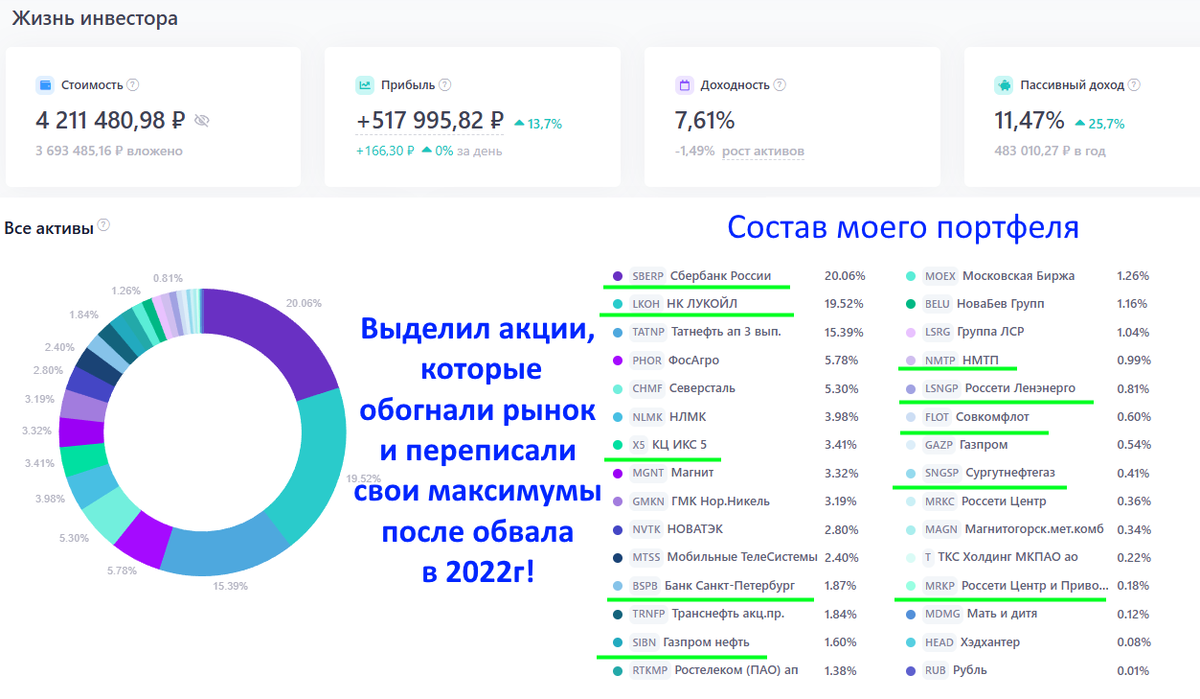1200x699 pixels.
Task: Select LKOH НК ЛУКОЙЛ row
Action: [x=738, y=303]
